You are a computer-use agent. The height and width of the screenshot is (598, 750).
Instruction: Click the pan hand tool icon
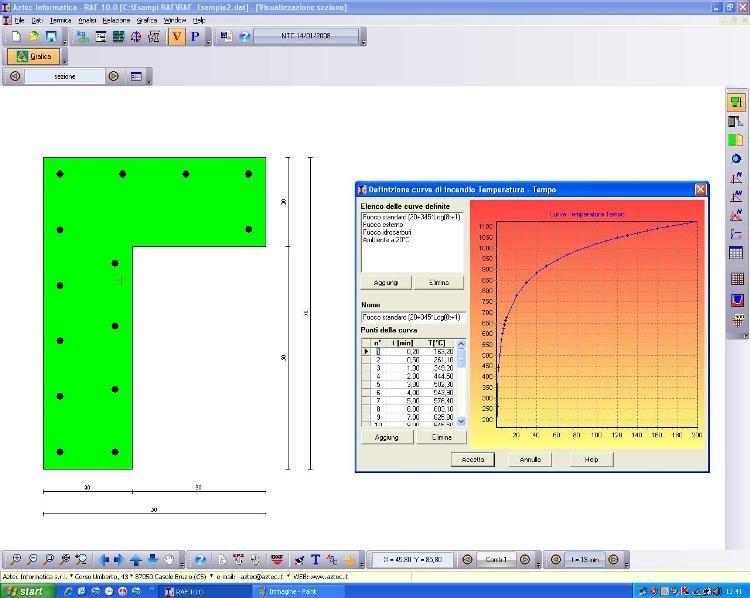pyautogui.click(x=170, y=560)
